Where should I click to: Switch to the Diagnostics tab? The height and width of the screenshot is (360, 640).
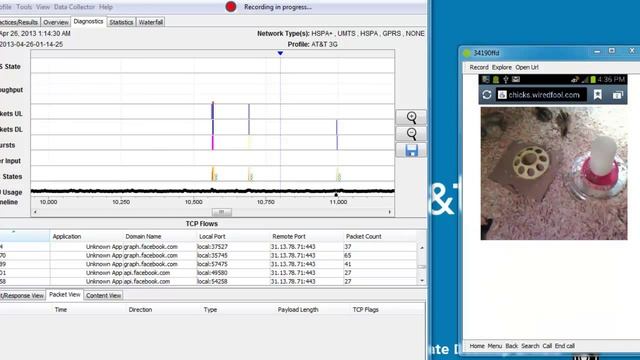tap(88, 21)
